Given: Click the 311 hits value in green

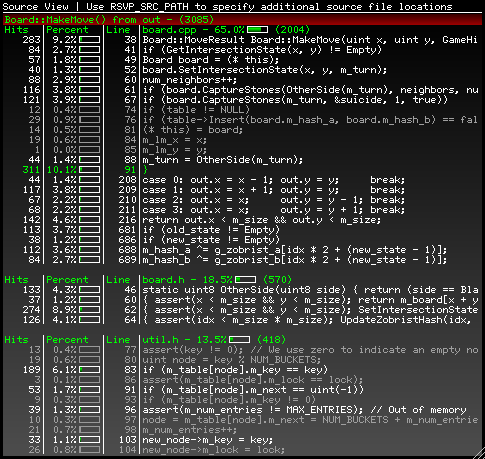Looking at the screenshot, I should click(31, 170).
